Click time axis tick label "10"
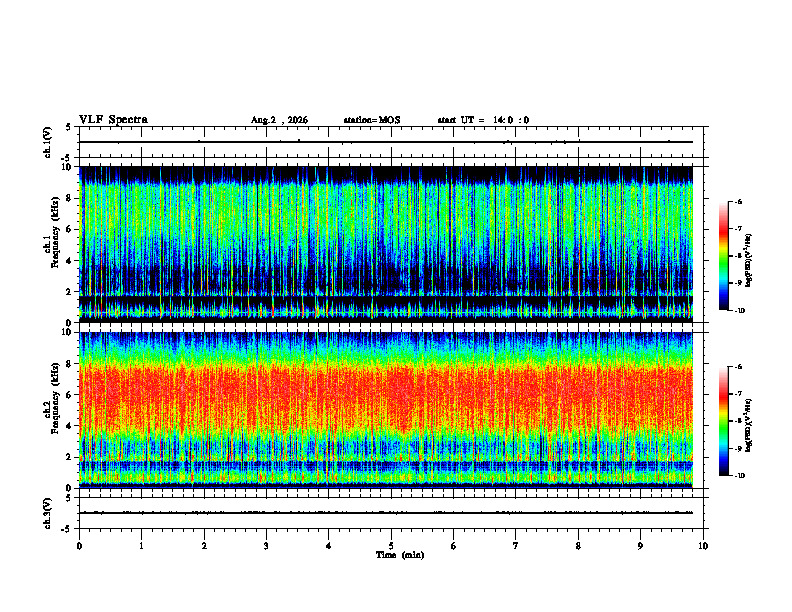 point(703,546)
